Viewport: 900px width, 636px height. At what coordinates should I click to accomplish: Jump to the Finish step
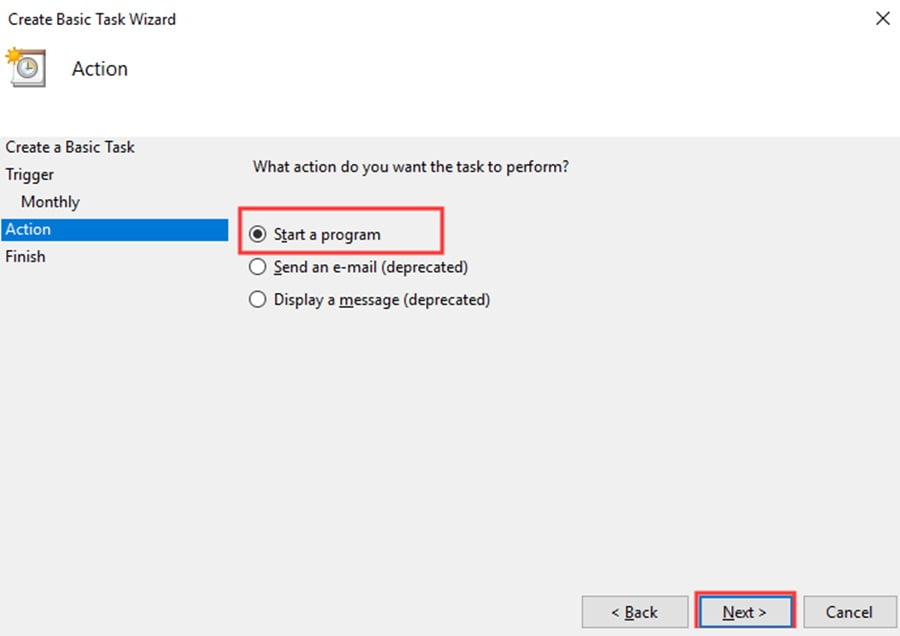point(25,257)
